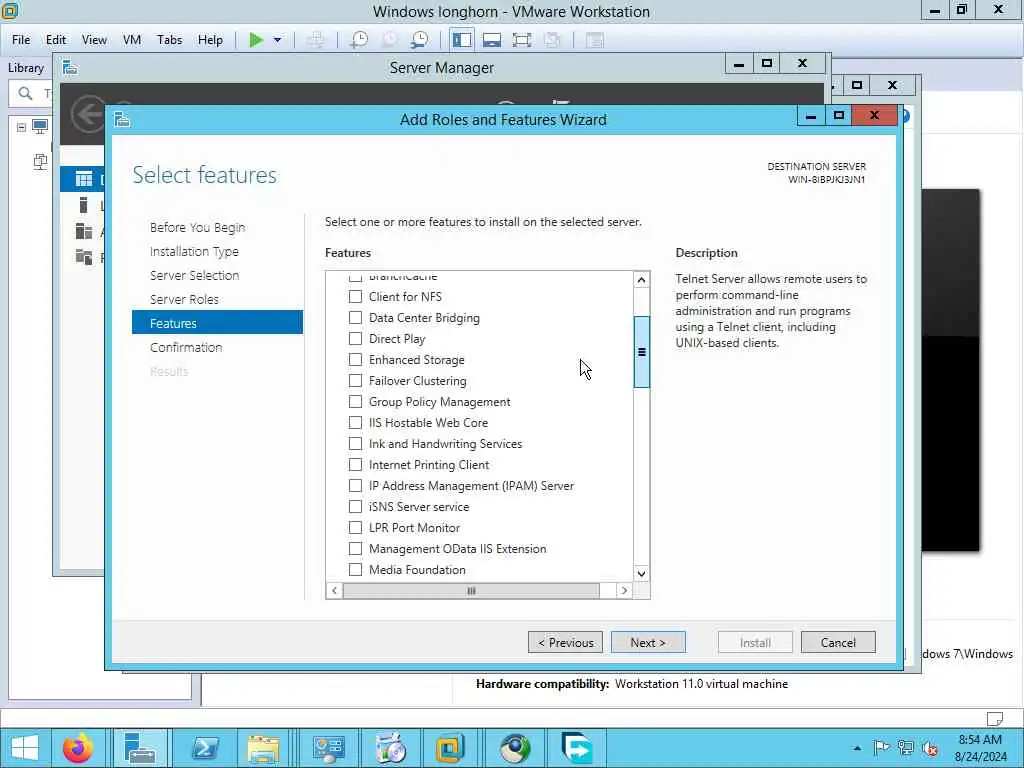Open the View menu in VMware
This screenshot has width=1024, height=768.
coord(94,40)
